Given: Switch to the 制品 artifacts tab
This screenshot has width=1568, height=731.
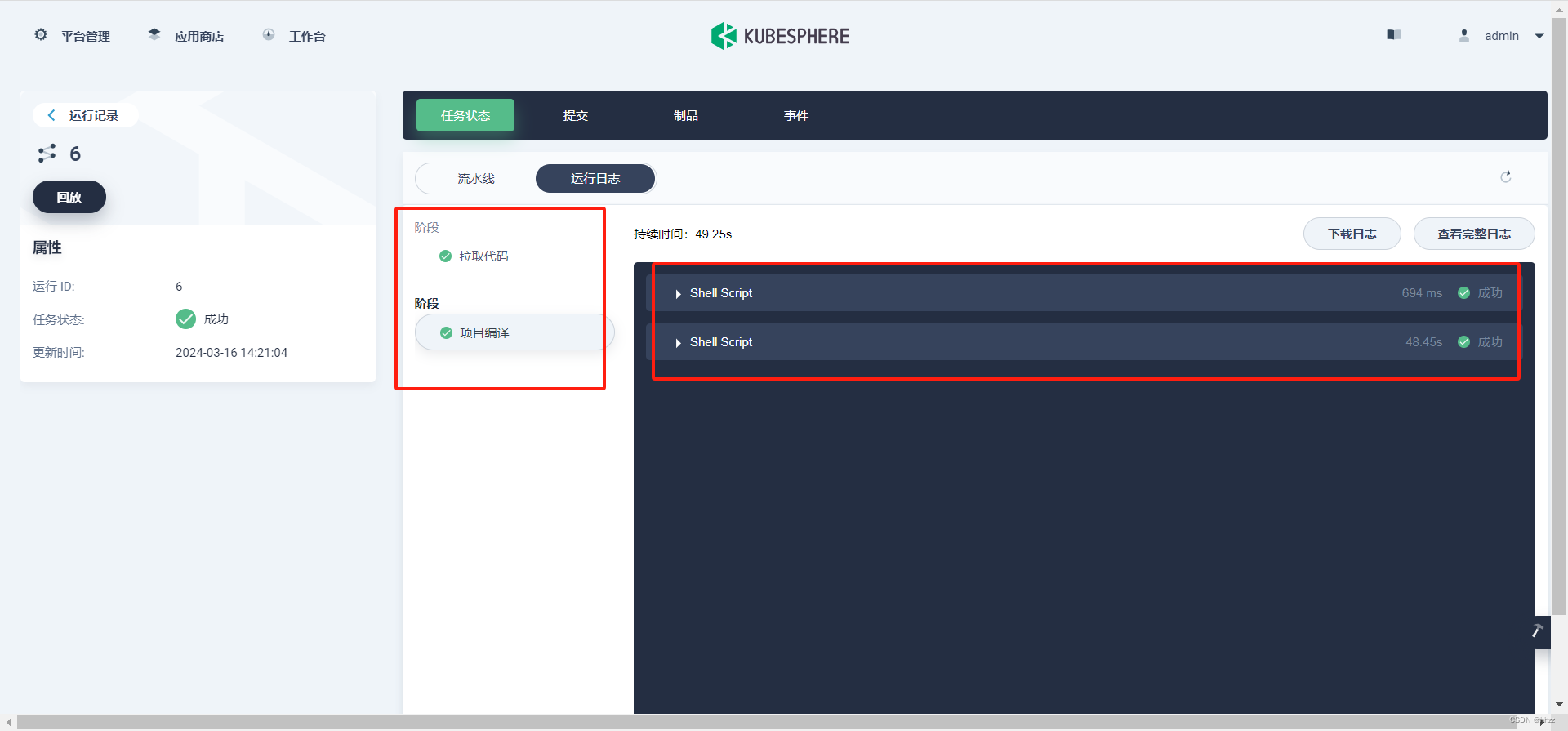Looking at the screenshot, I should coord(686,115).
